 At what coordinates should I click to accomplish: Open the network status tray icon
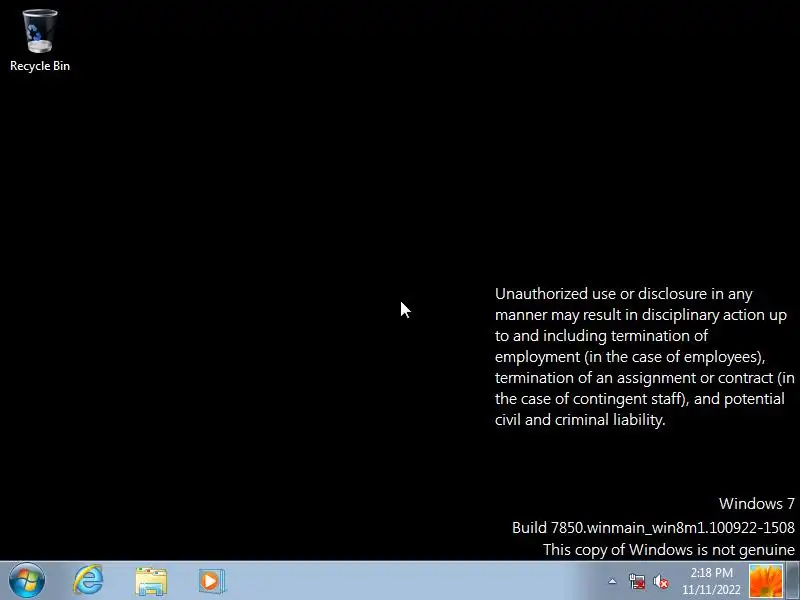click(x=637, y=582)
